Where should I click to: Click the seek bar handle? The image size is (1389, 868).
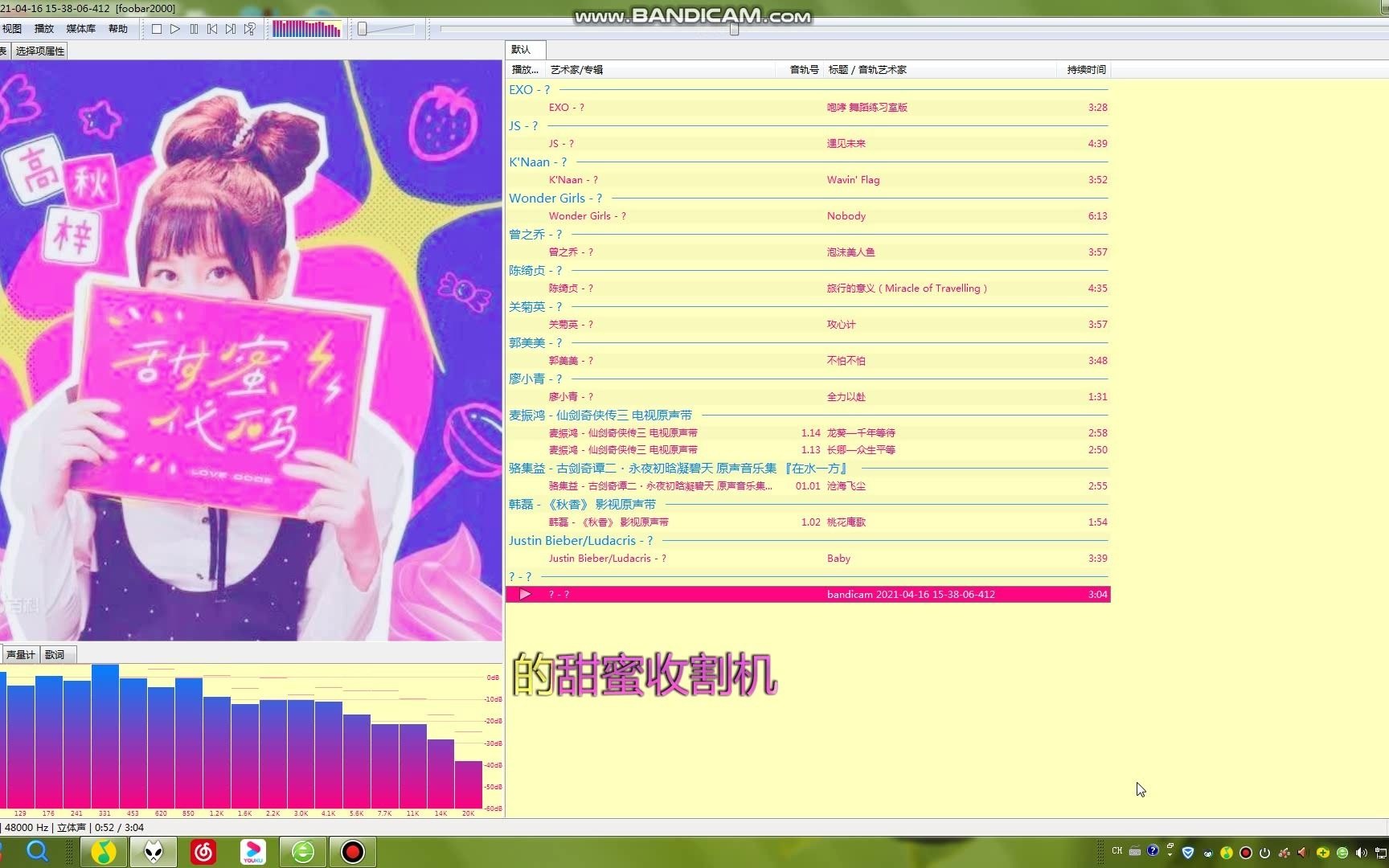[734, 29]
